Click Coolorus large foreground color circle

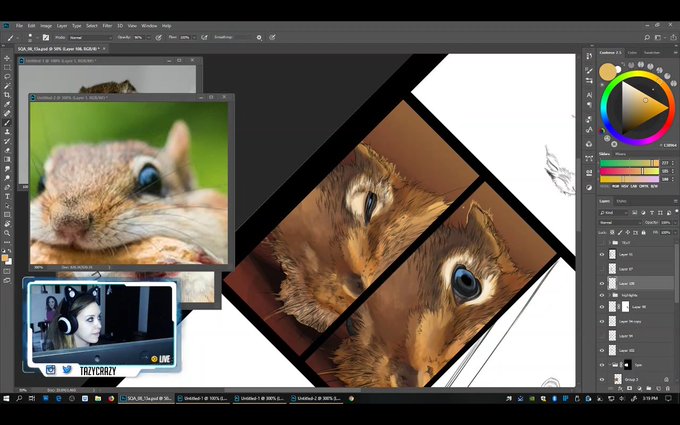[608, 72]
